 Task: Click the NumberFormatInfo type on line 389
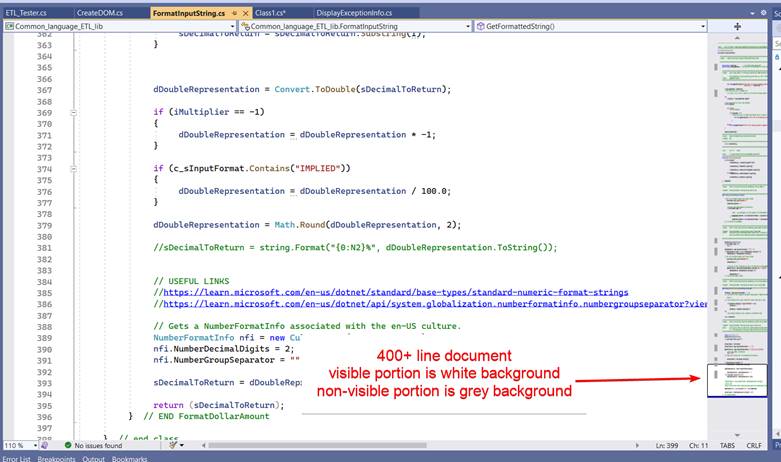click(x=194, y=338)
